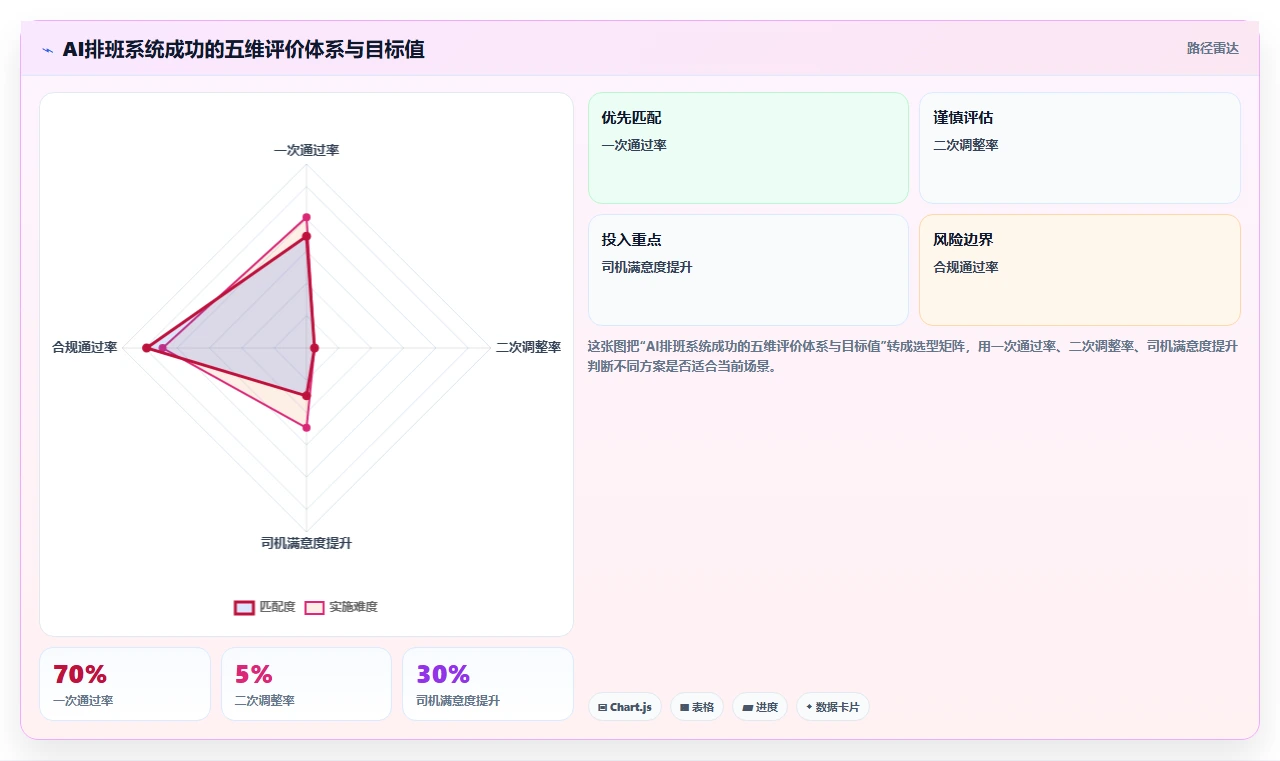Open the 谨慎评估 card
The height and width of the screenshot is (761, 1280).
pos(1080,148)
